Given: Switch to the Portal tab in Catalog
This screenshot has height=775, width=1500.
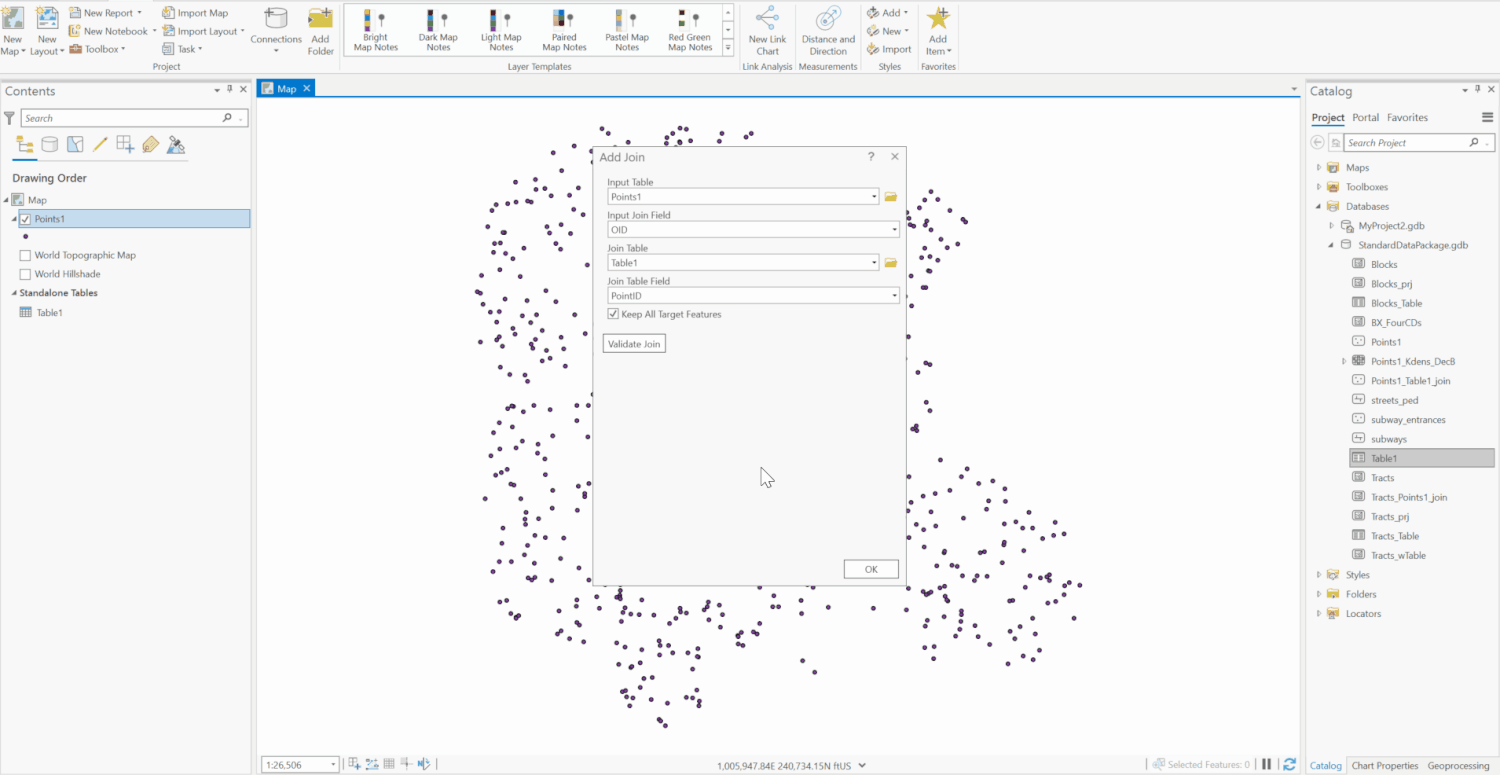Looking at the screenshot, I should (1365, 117).
